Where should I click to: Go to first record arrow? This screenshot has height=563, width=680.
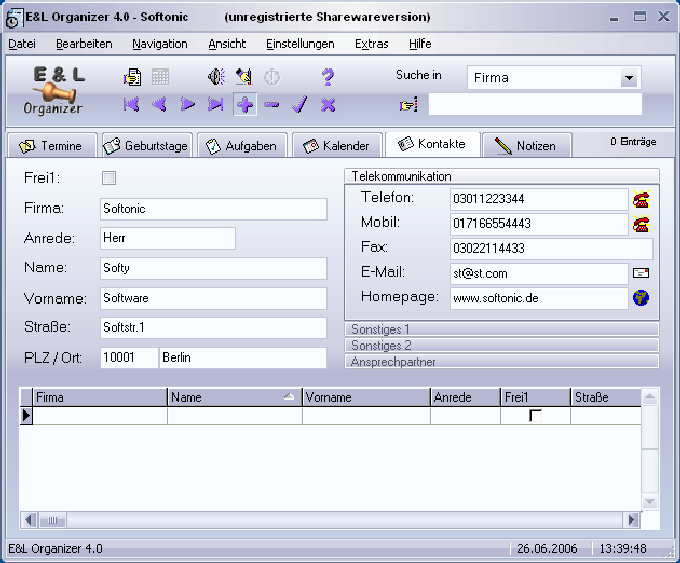click(x=132, y=105)
